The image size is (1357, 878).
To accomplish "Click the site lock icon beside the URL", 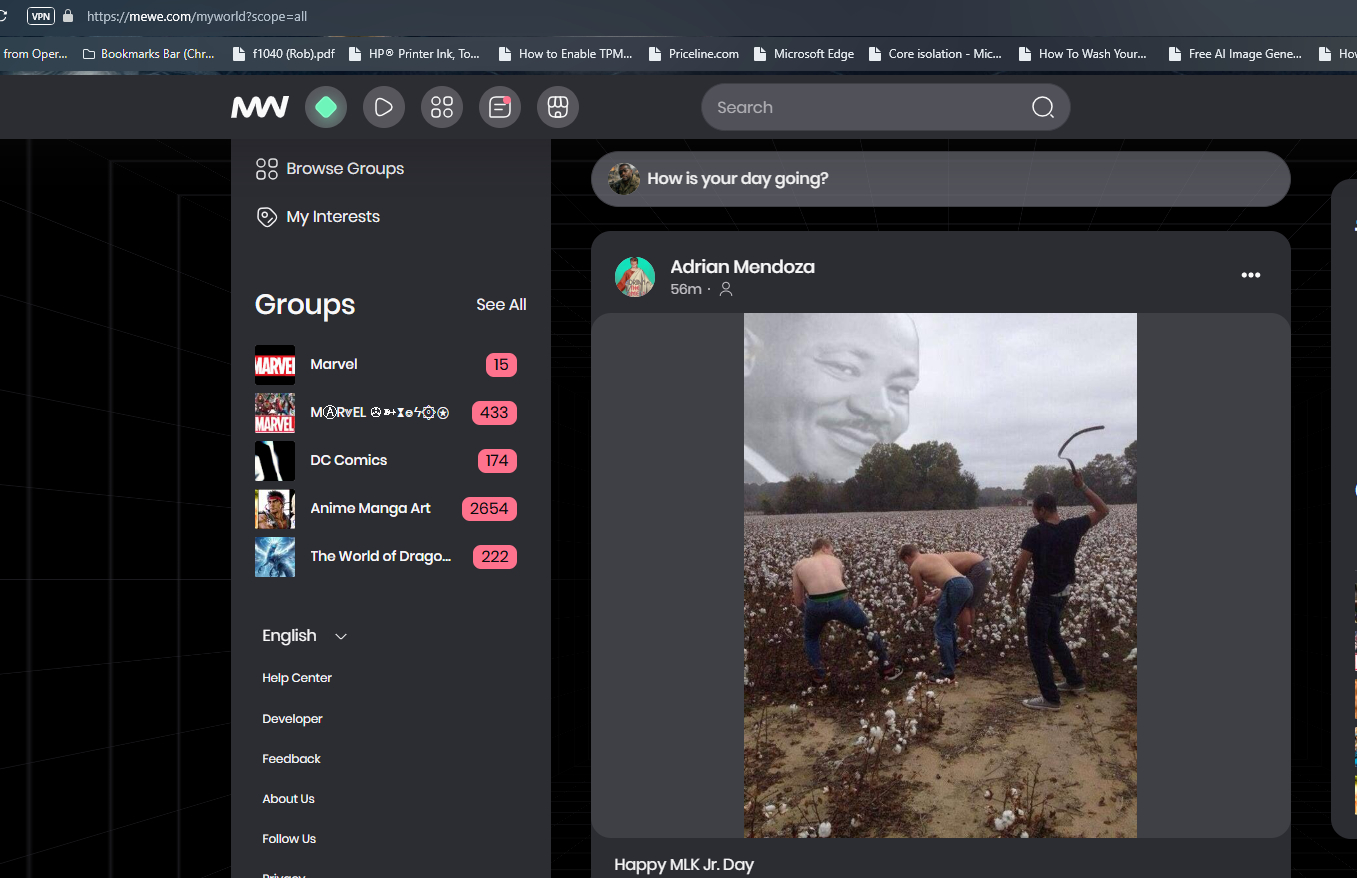I will point(68,16).
